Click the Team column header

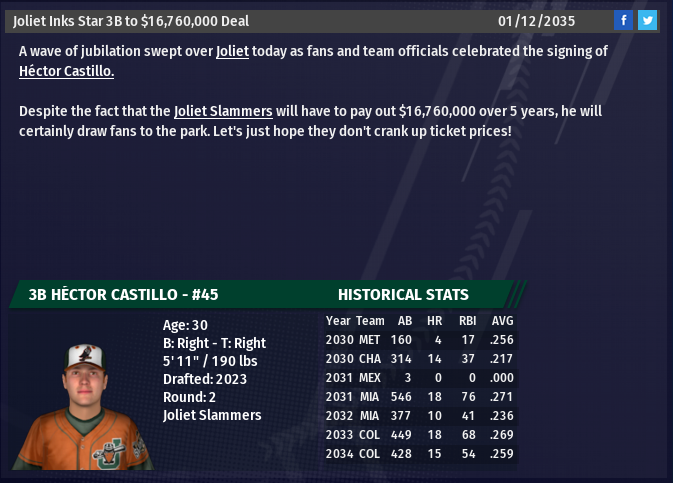coord(370,321)
